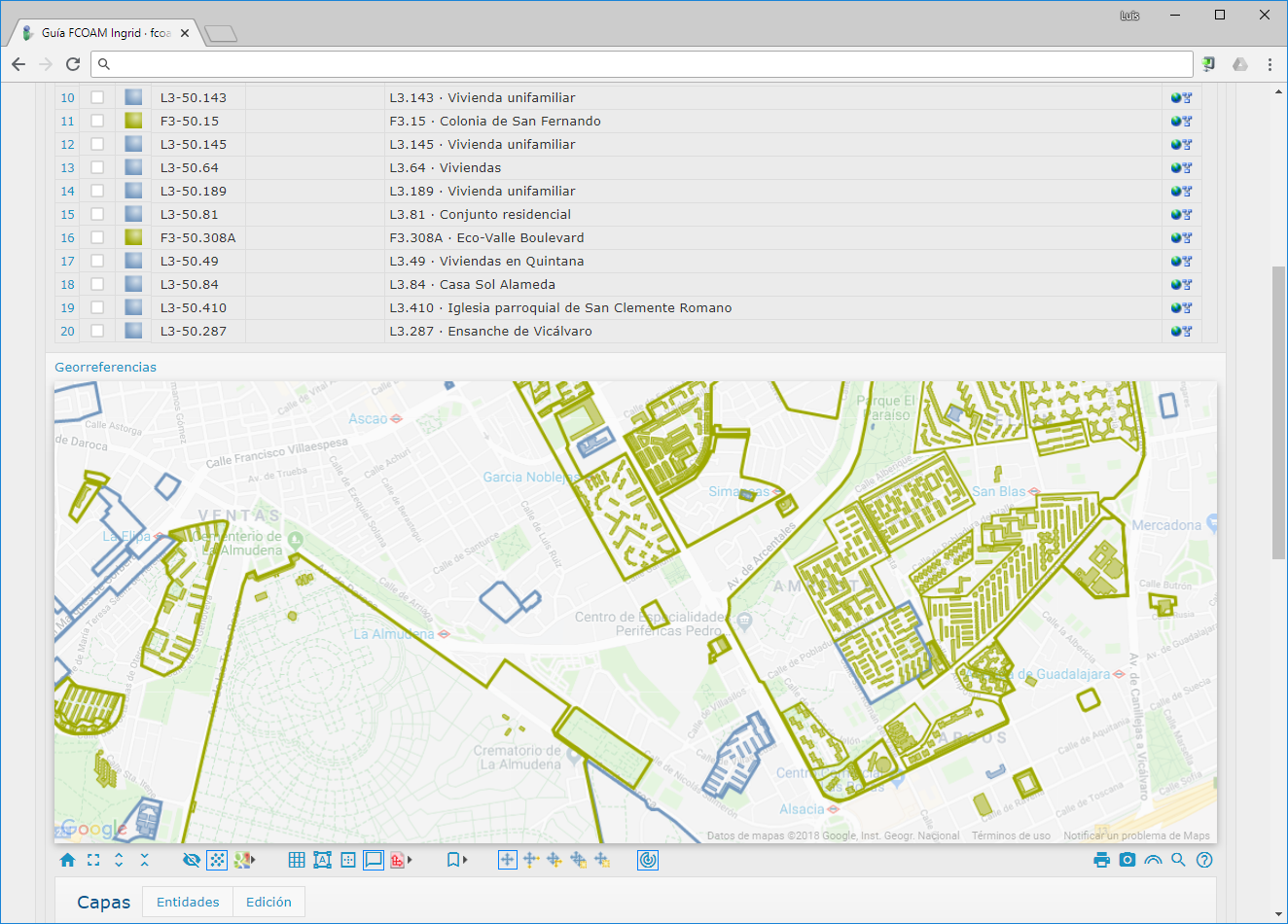Check the checkbox for row 11
Screen dimensions: 1288x924
coord(97,122)
